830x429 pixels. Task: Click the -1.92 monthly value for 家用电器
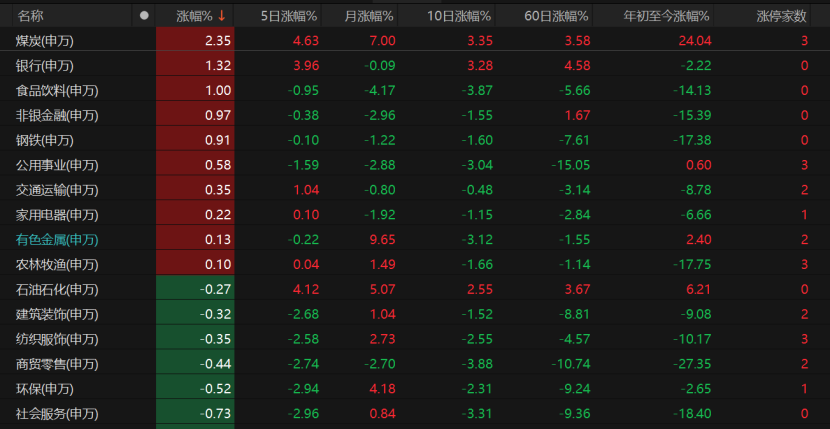coord(379,215)
